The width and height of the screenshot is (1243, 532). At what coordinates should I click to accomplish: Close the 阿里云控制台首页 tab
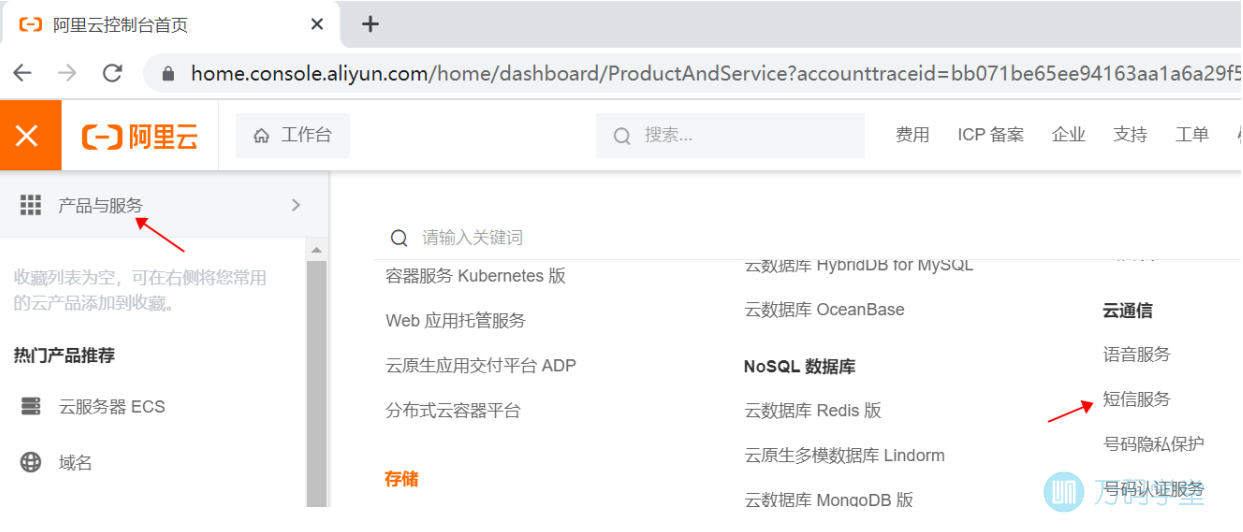317,24
